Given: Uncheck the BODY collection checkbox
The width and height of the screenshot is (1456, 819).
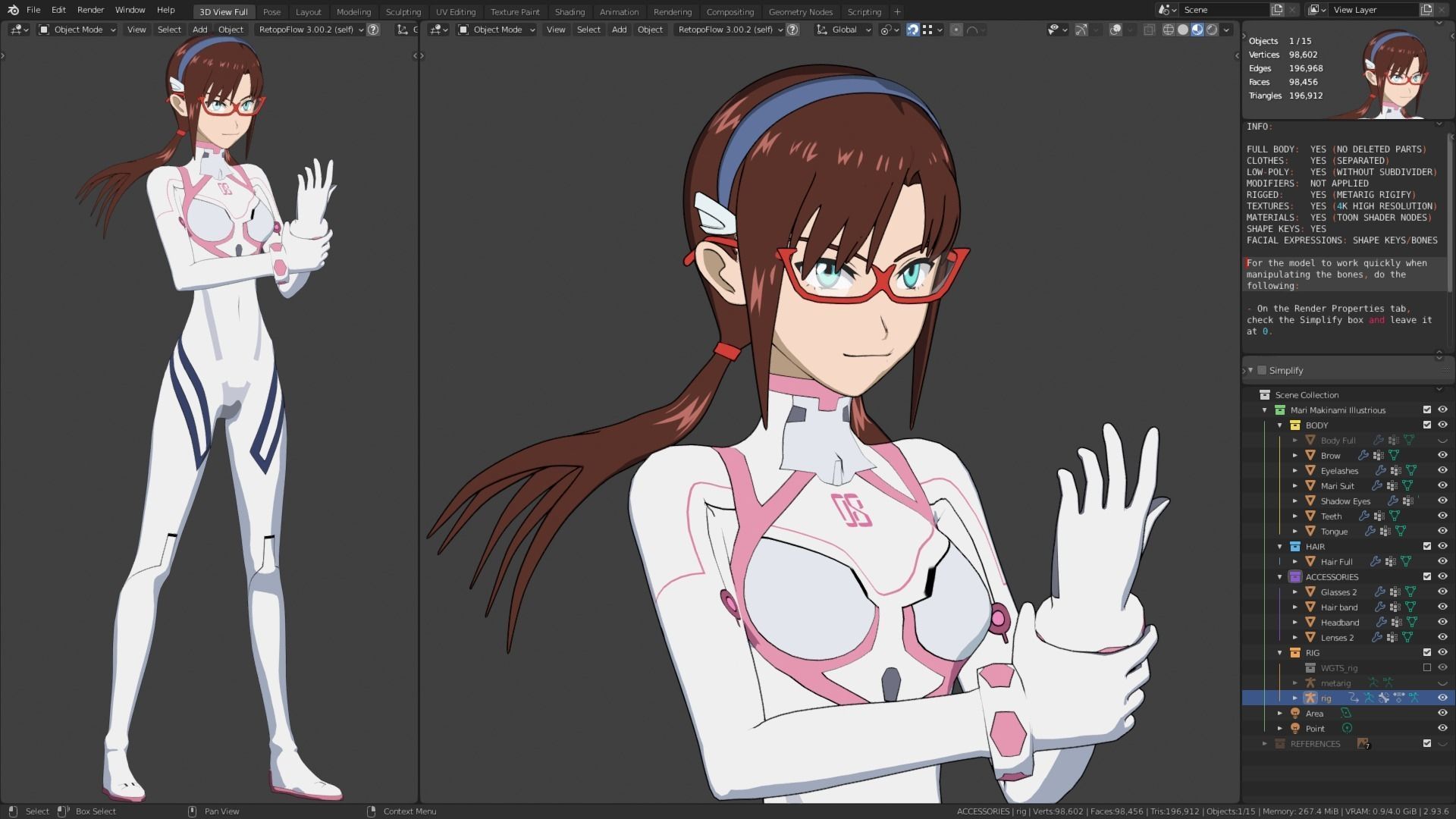Looking at the screenshot, I should (x=1427, y=425).
